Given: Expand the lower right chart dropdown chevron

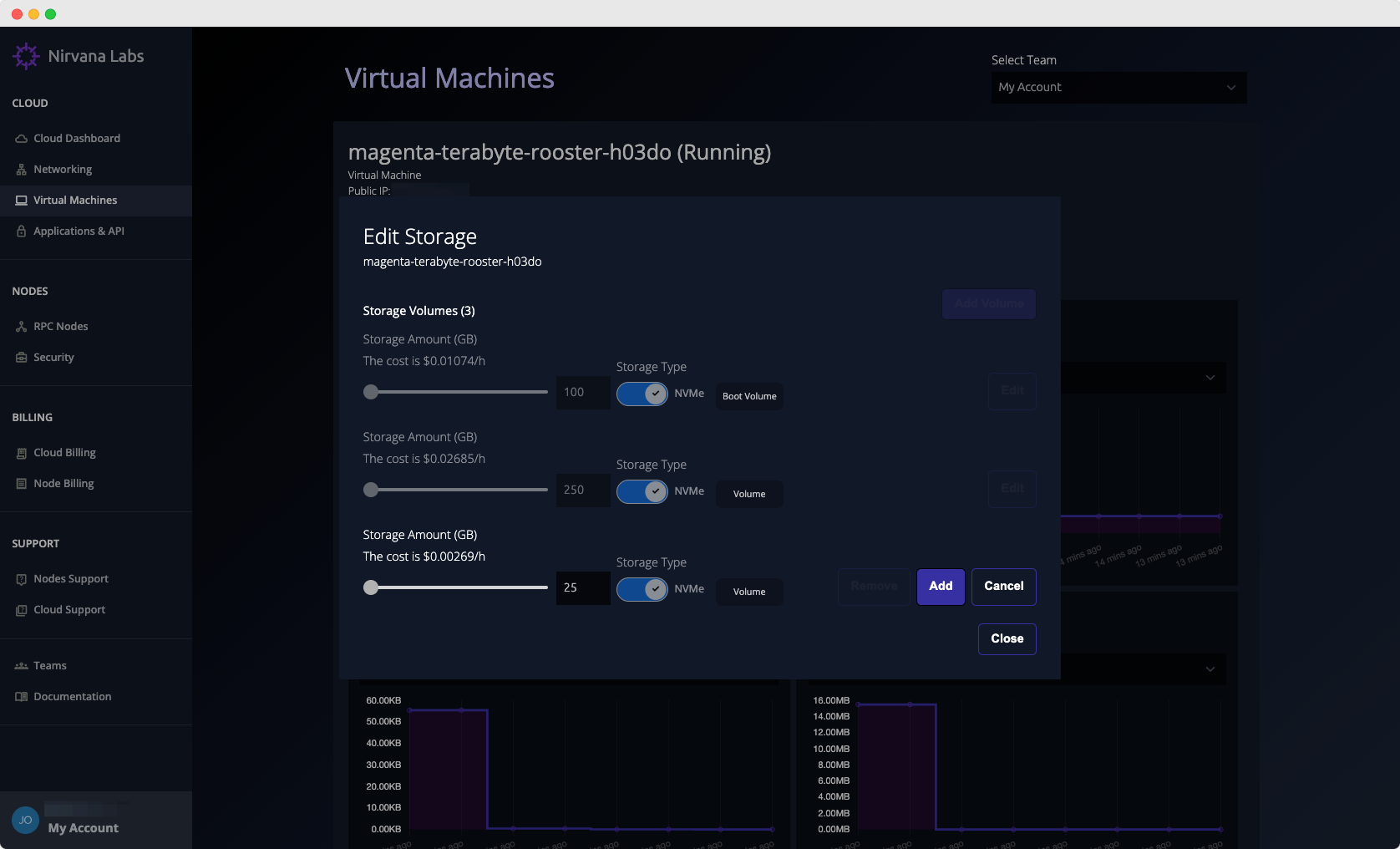Looking at the screenshot, I should [x=1210, y=669].
